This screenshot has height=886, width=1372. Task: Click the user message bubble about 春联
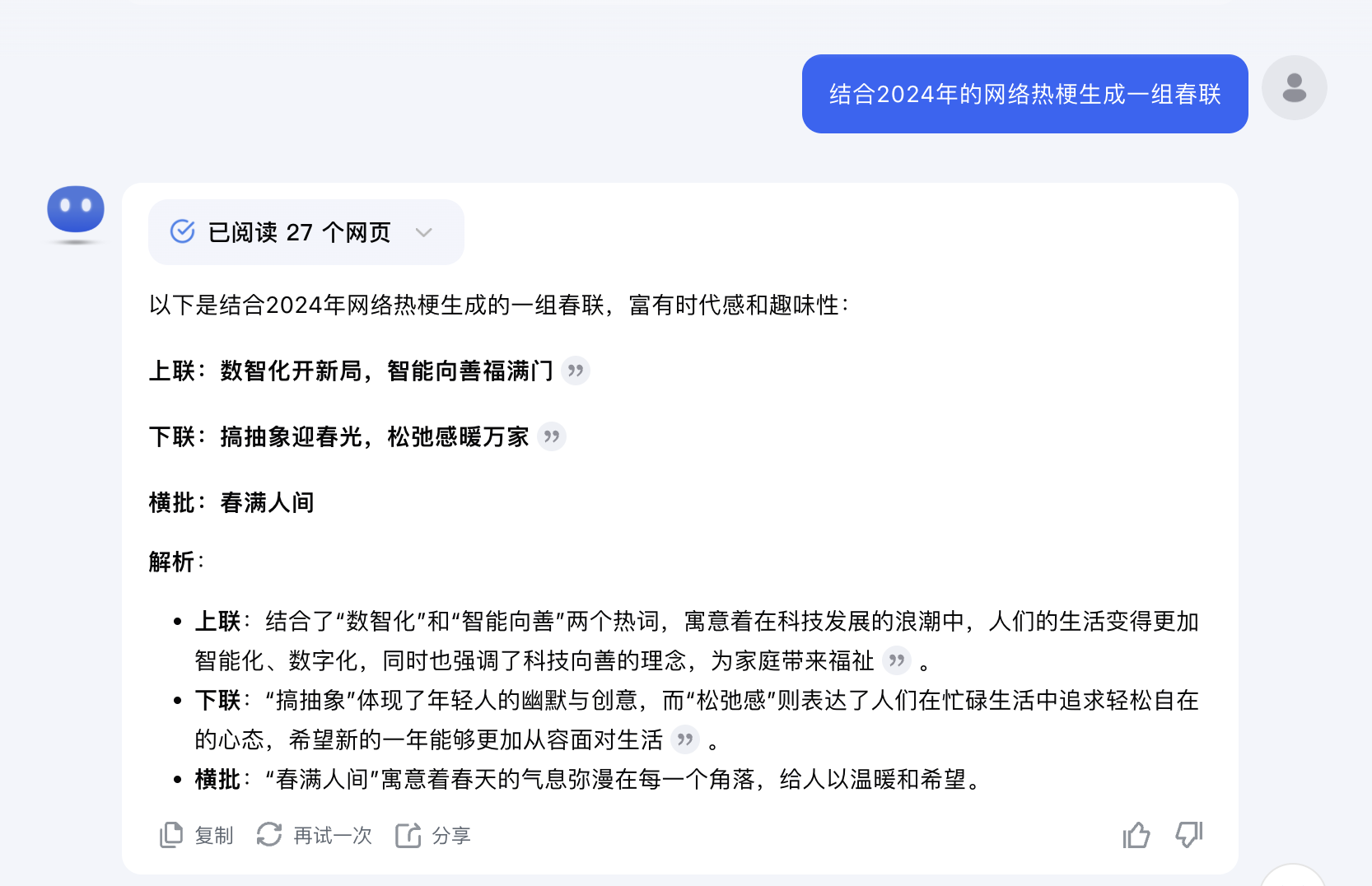pyautogui.click(x=1024, y=94)
